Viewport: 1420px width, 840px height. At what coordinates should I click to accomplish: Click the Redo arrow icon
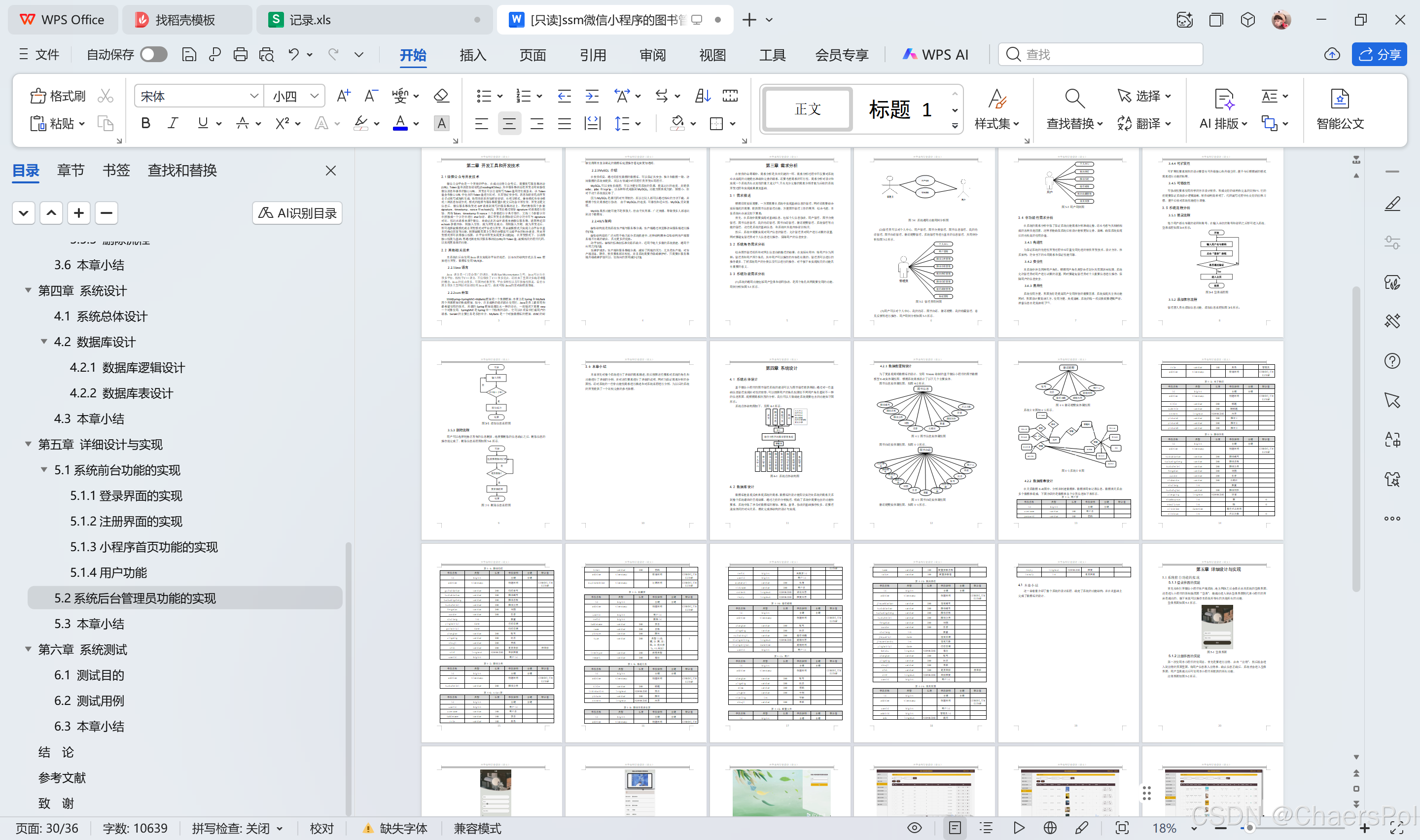(333, 54)
